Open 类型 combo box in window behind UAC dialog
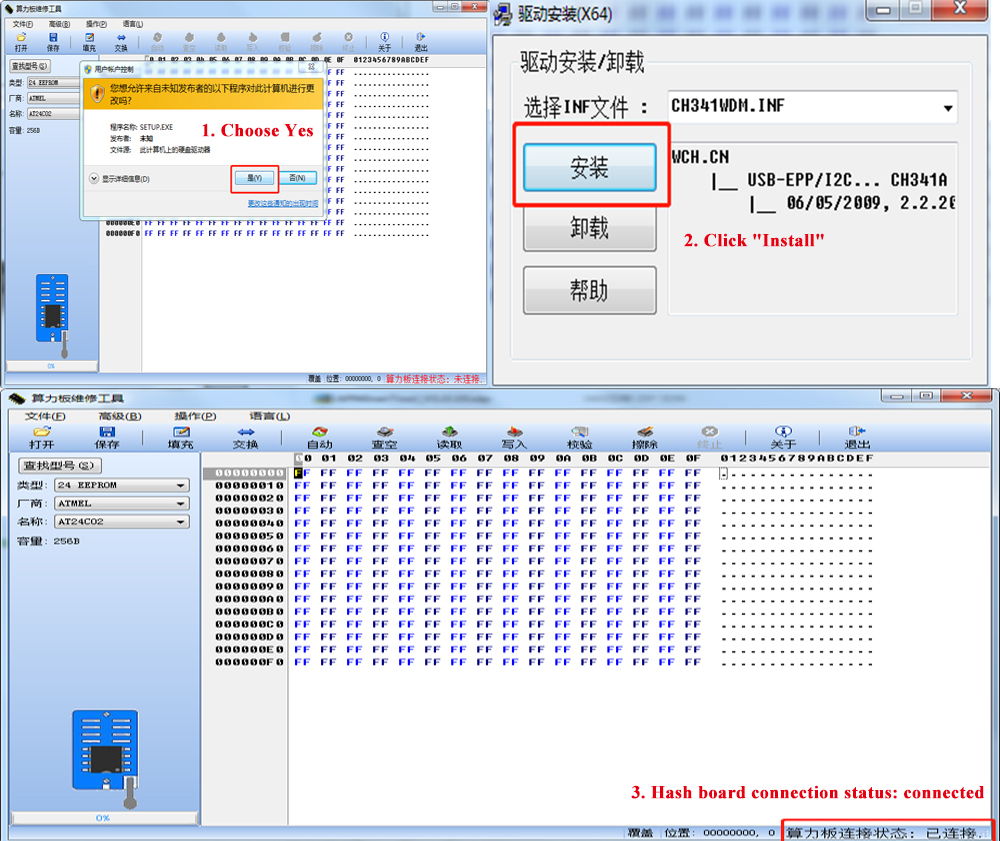 (53, 82)
